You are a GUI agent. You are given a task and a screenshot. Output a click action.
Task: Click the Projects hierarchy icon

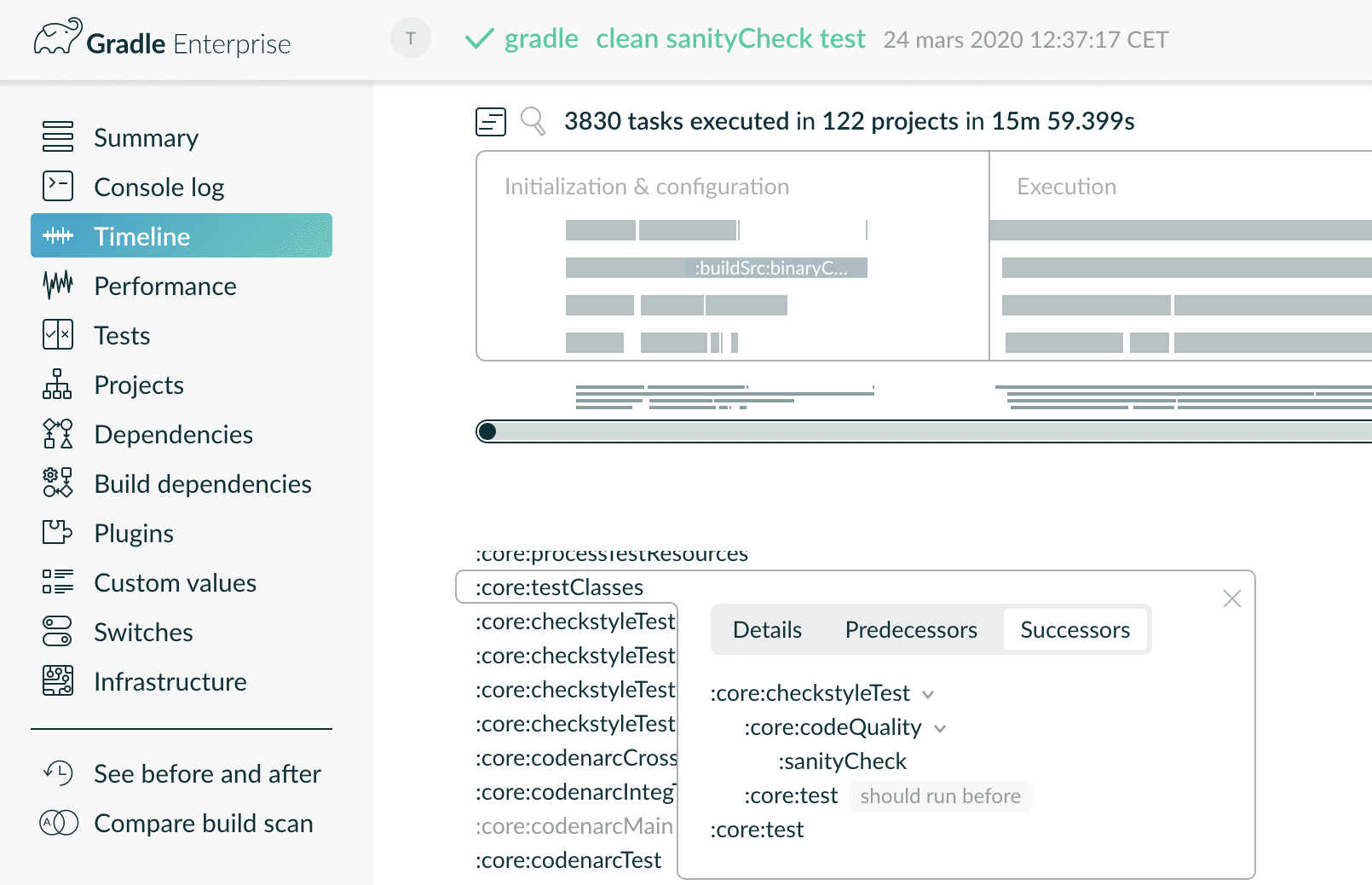click(58, 384)
